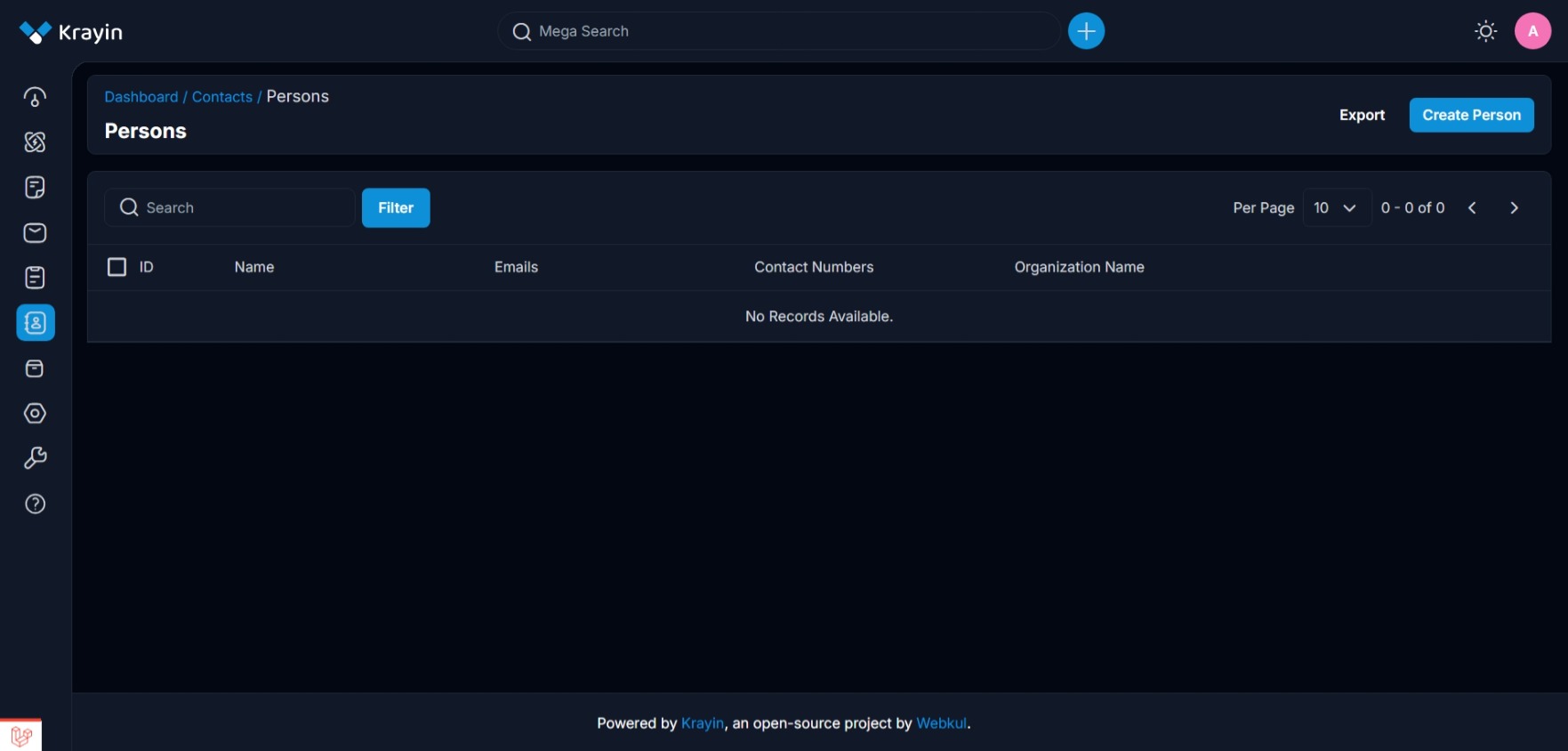Open the Help question-mark icon
The width and height of the screenshot is (1568, 751).
[35, 504]
